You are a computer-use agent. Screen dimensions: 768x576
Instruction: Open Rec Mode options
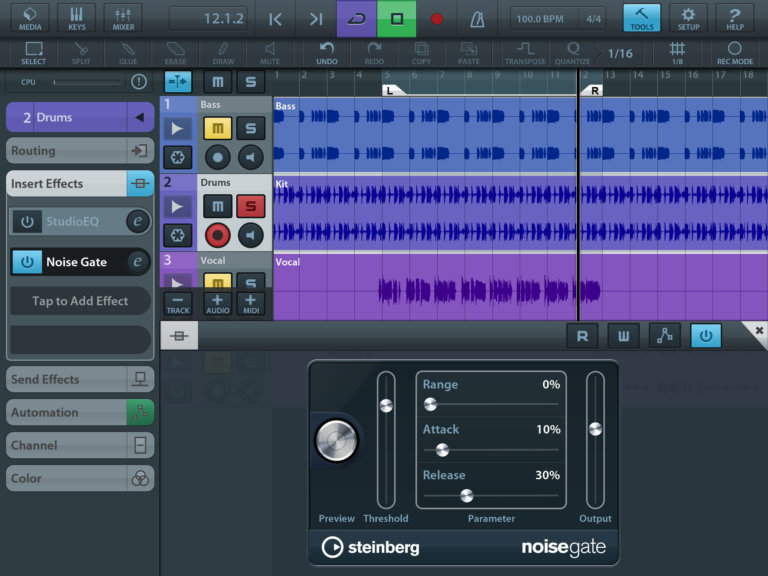735,53
